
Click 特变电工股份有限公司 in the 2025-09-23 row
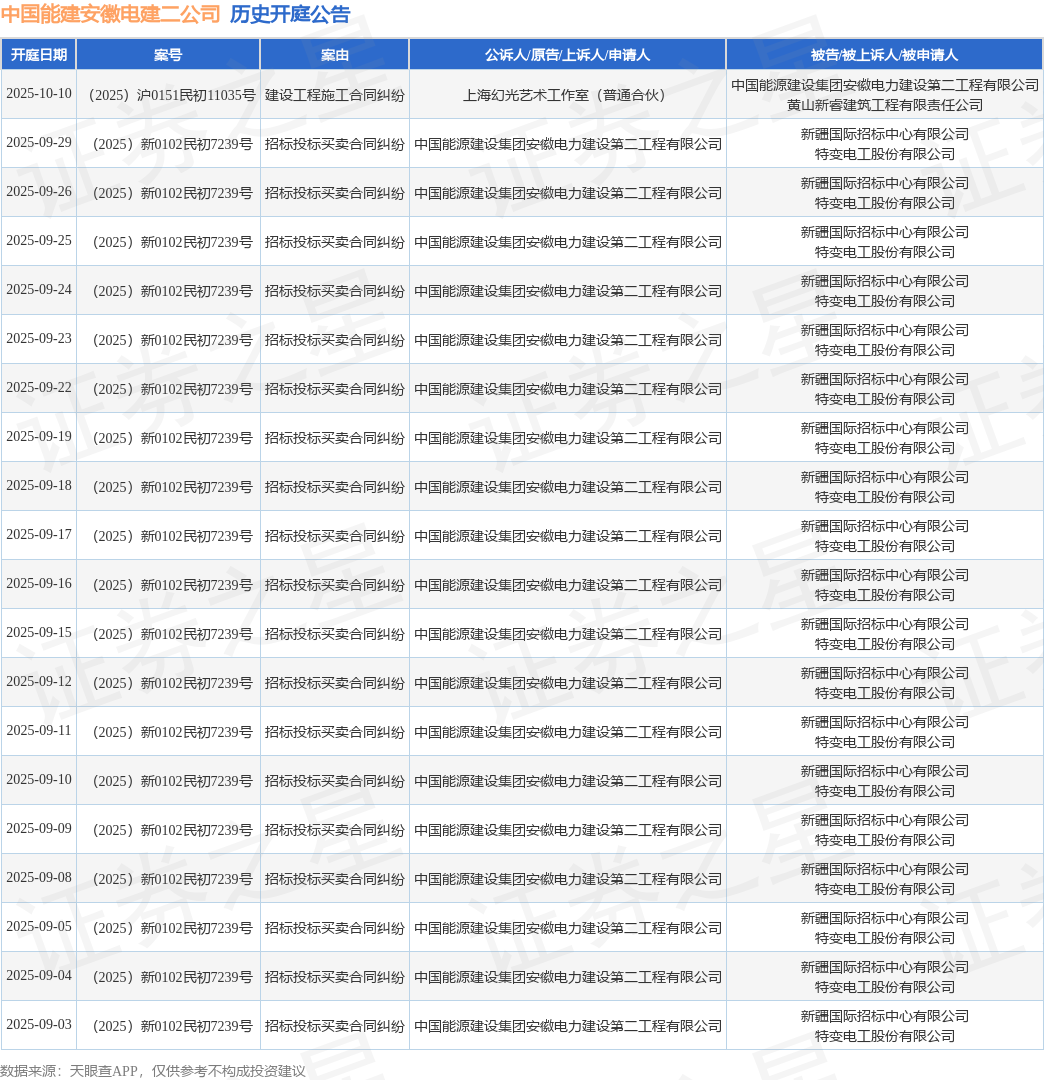pos(884,350)
